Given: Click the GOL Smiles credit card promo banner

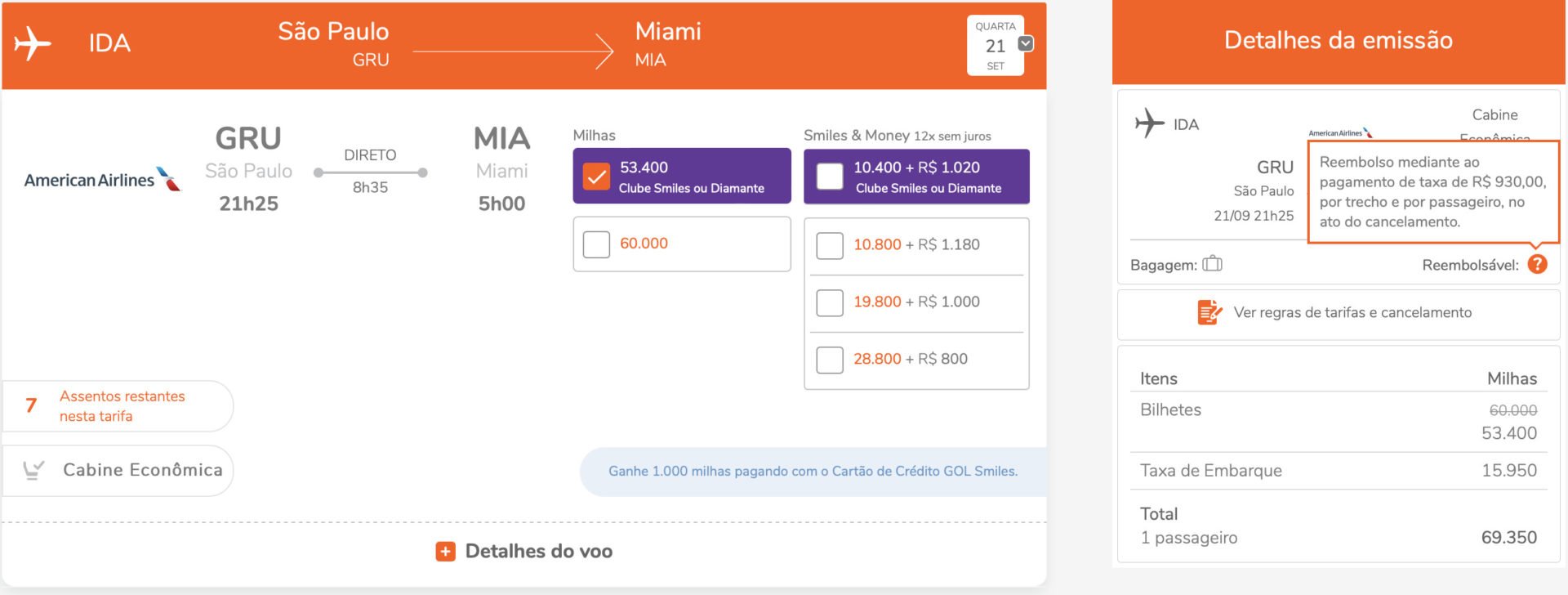Looking at the screenshot, I should [813, 472].
